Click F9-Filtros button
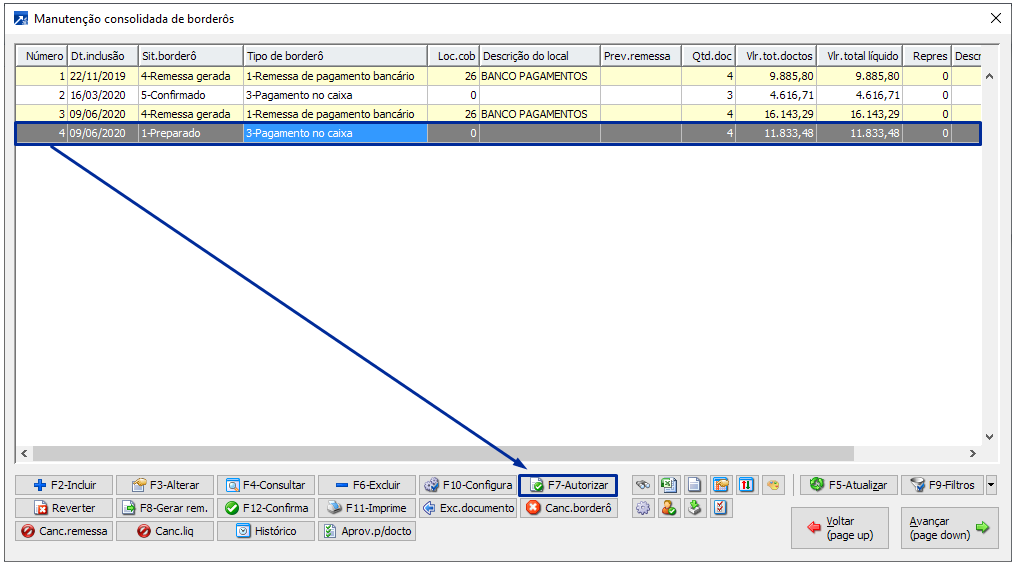 pos(943,485)
